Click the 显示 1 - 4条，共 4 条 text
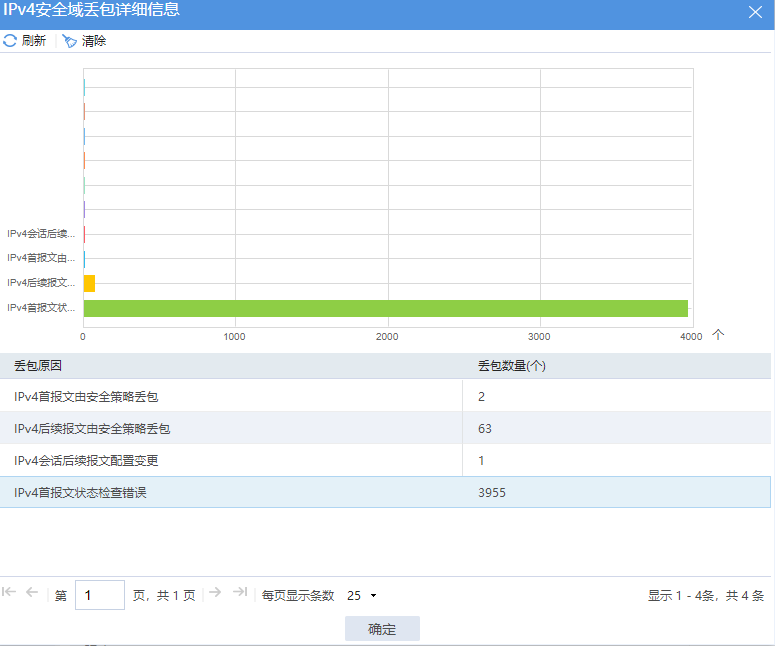The image size is (775, 646). [x=706, y=596]
